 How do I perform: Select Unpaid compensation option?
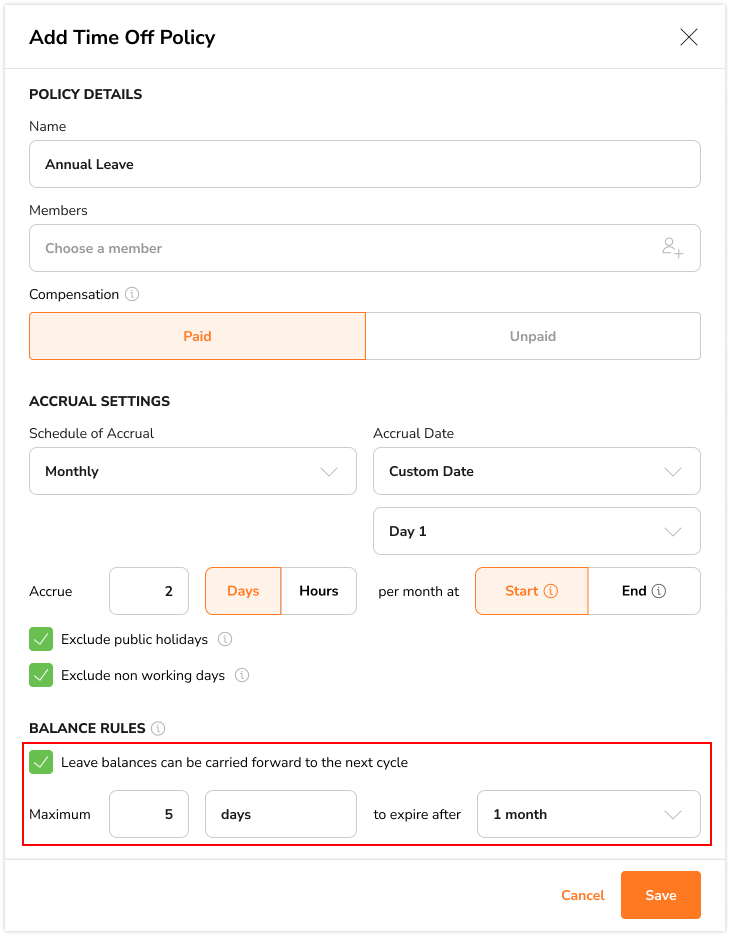[533, 336]
